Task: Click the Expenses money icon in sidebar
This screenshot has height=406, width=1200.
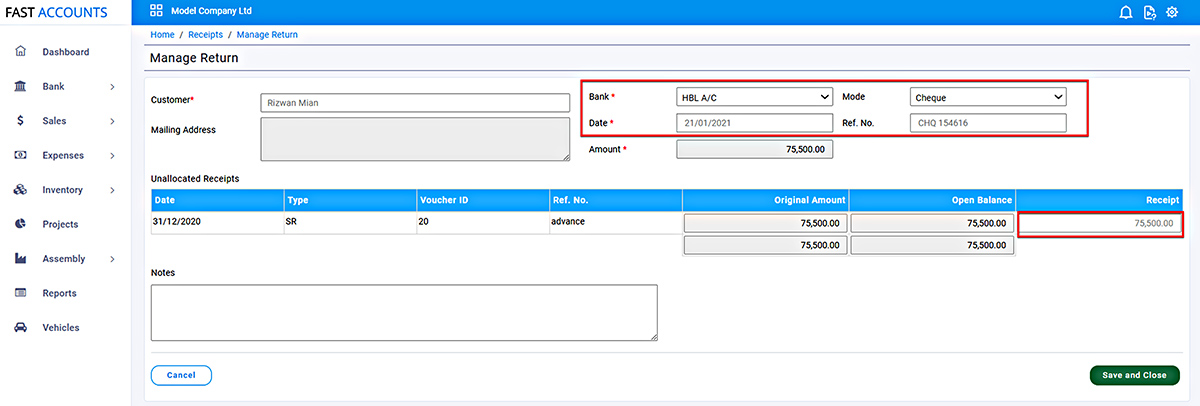Action: pyautogui.click(x=20, y=155)
